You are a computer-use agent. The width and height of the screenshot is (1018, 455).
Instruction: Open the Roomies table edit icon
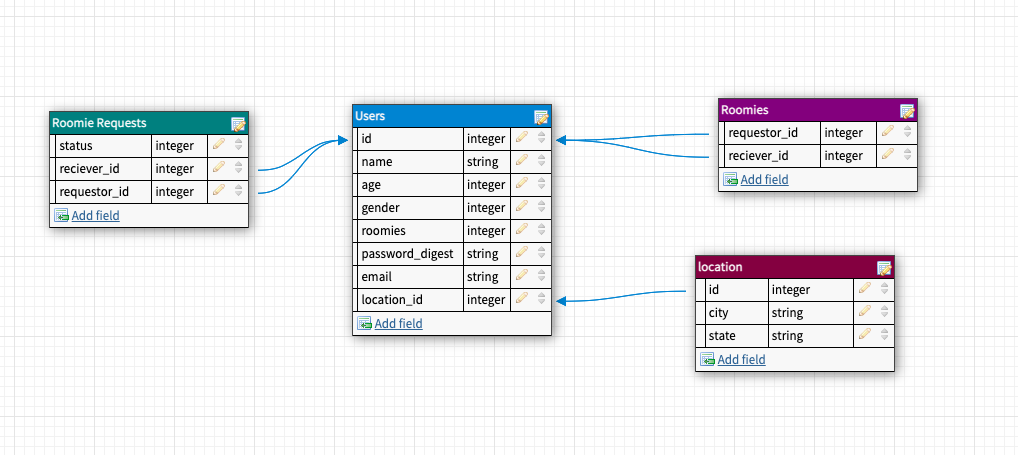(x=908, y=111)
